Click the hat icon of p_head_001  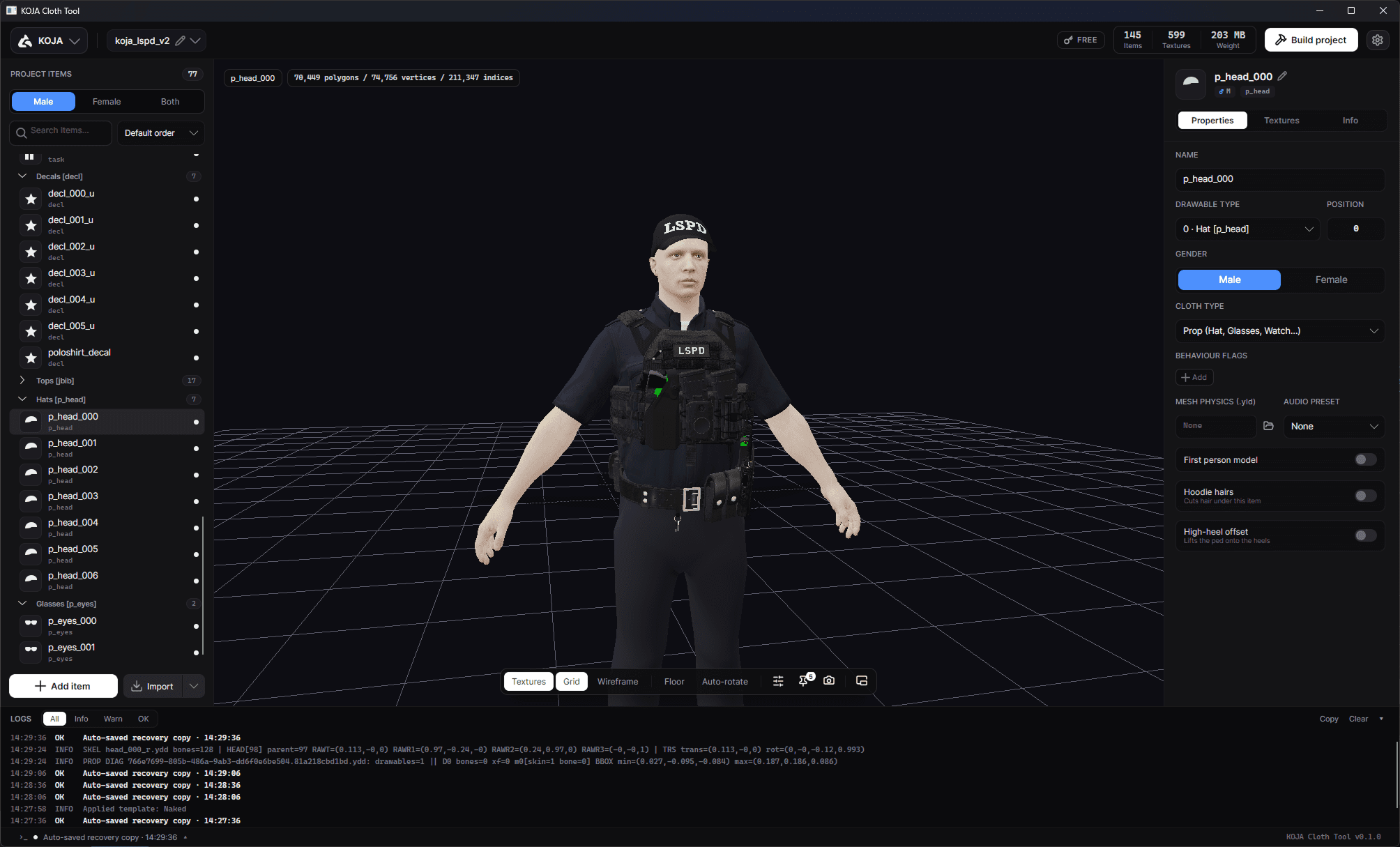[x=31, y=448]
